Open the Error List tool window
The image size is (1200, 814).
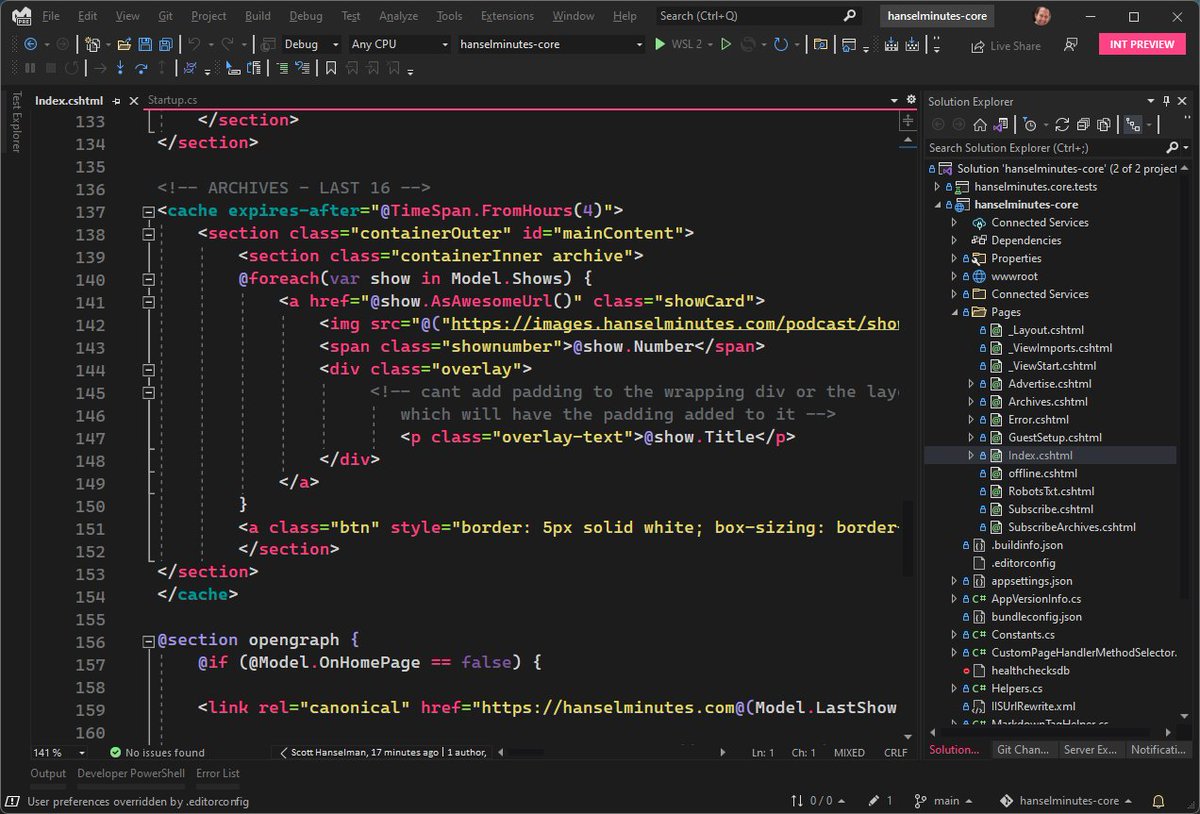[x=217, y=773]
